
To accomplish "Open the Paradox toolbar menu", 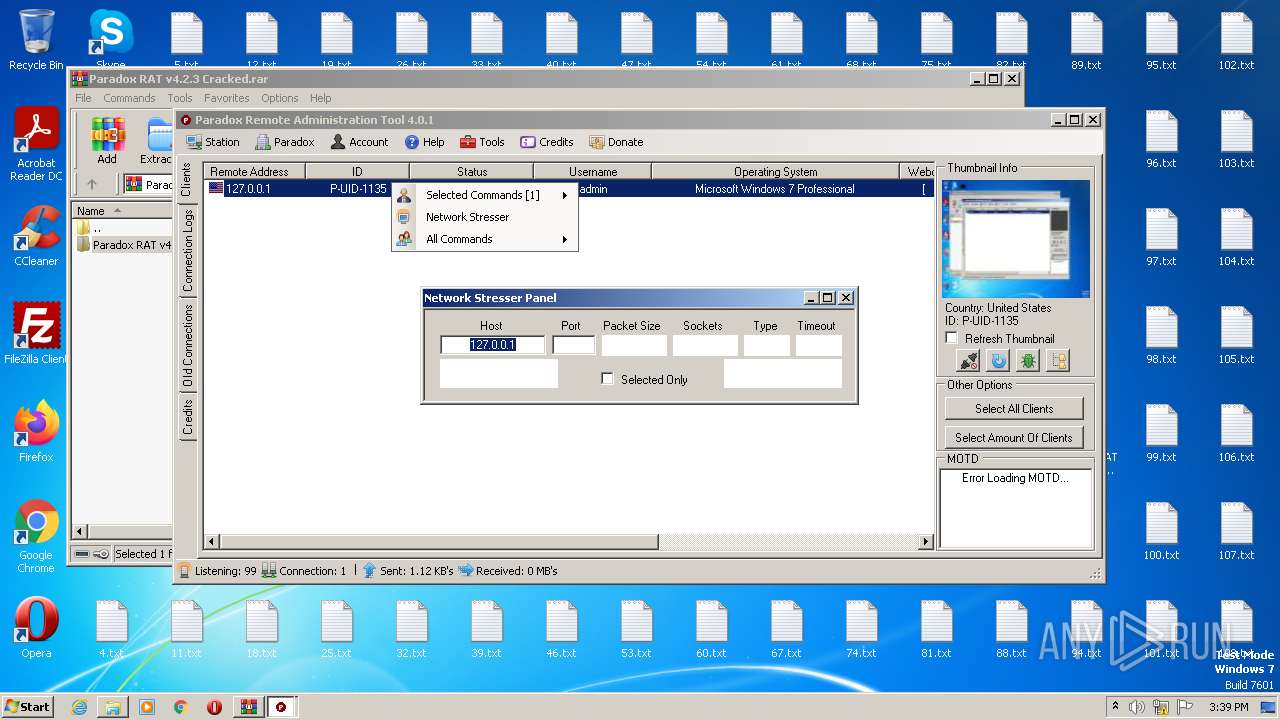I will tap(285, 142).
